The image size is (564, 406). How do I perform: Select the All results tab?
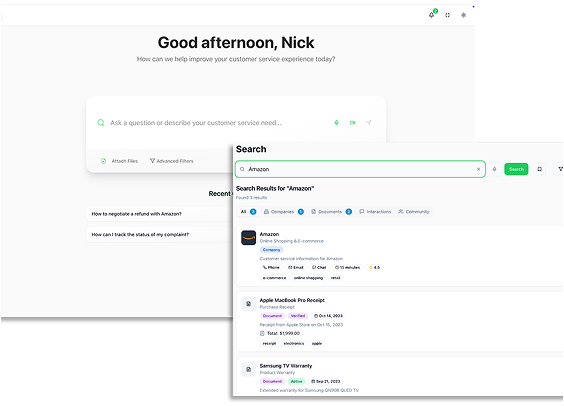coord(248,211)
